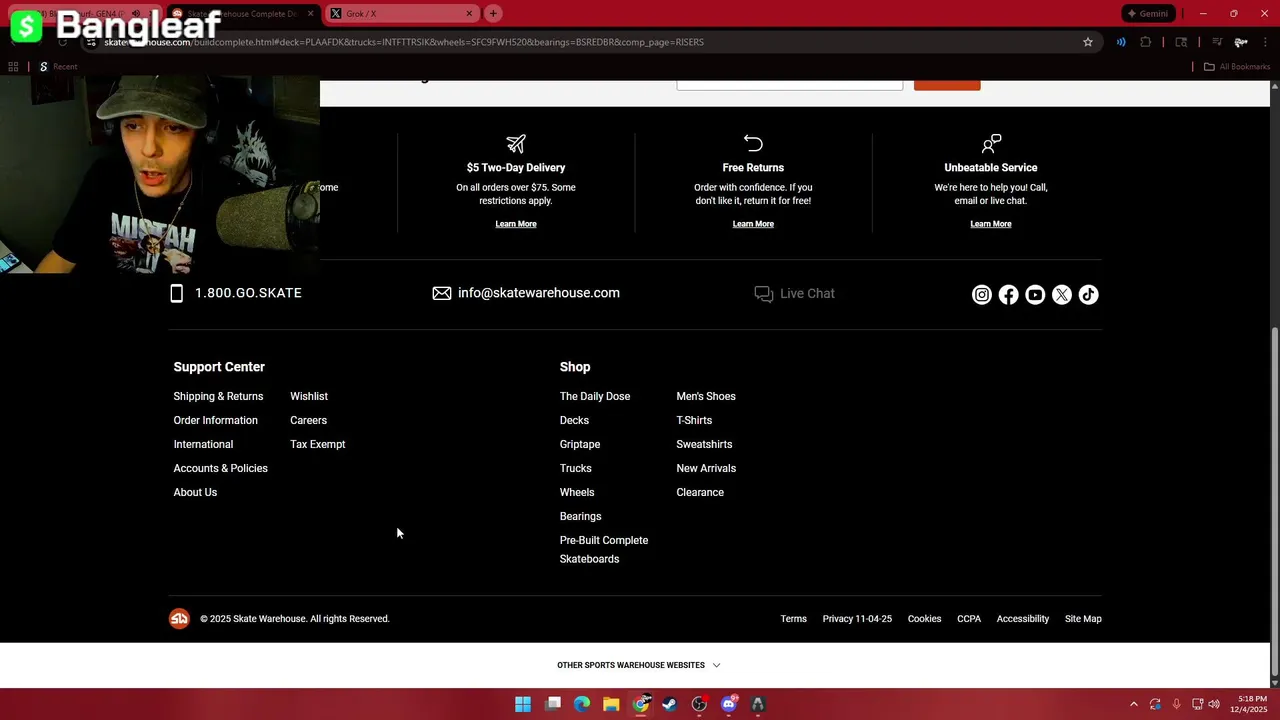The image size is (1280, 720).
Task: Open Skate Warehouse Facebook page icon
Action: point(1008,294)
